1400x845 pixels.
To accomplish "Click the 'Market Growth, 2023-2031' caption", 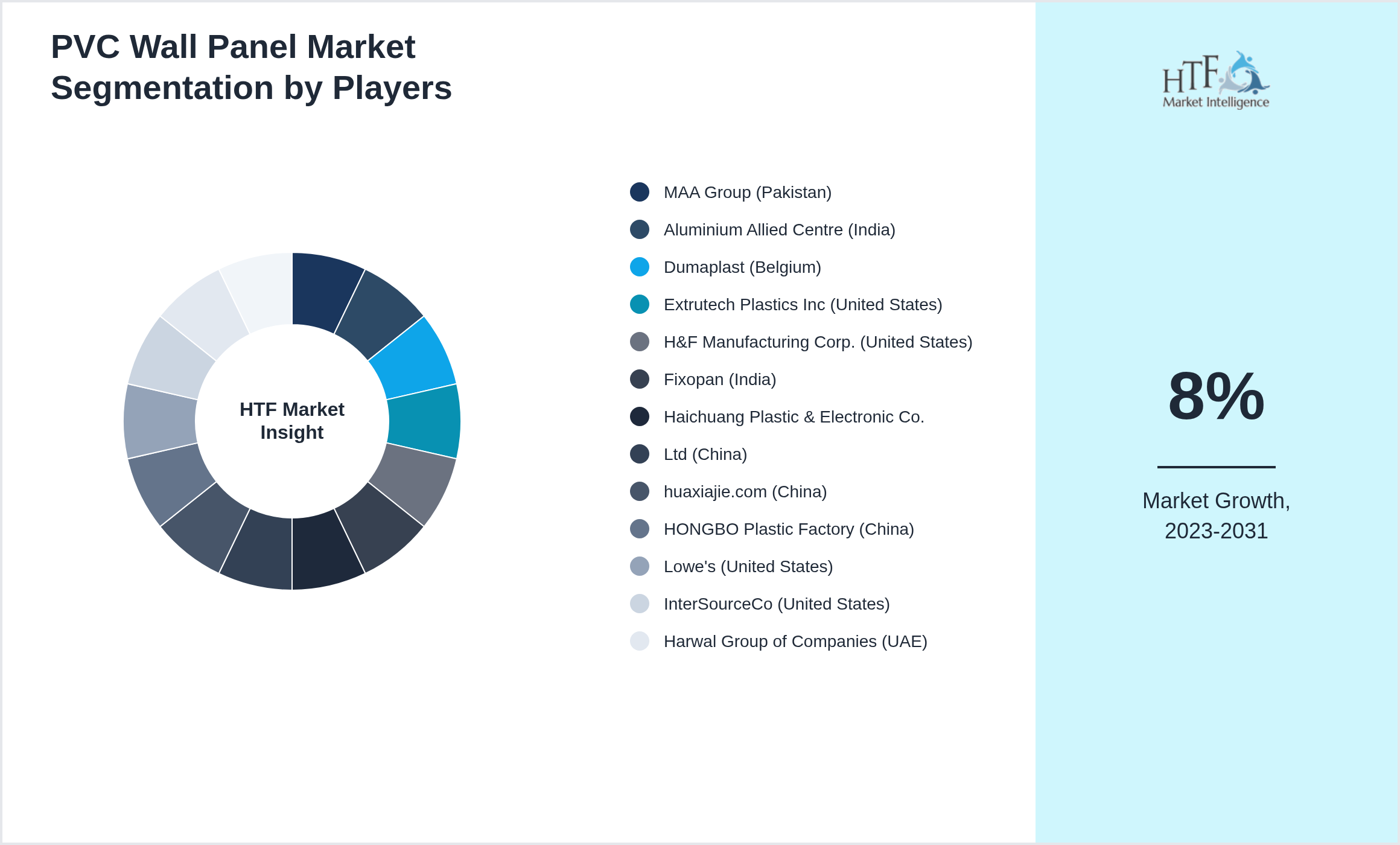I will [x=1216, y=516].
